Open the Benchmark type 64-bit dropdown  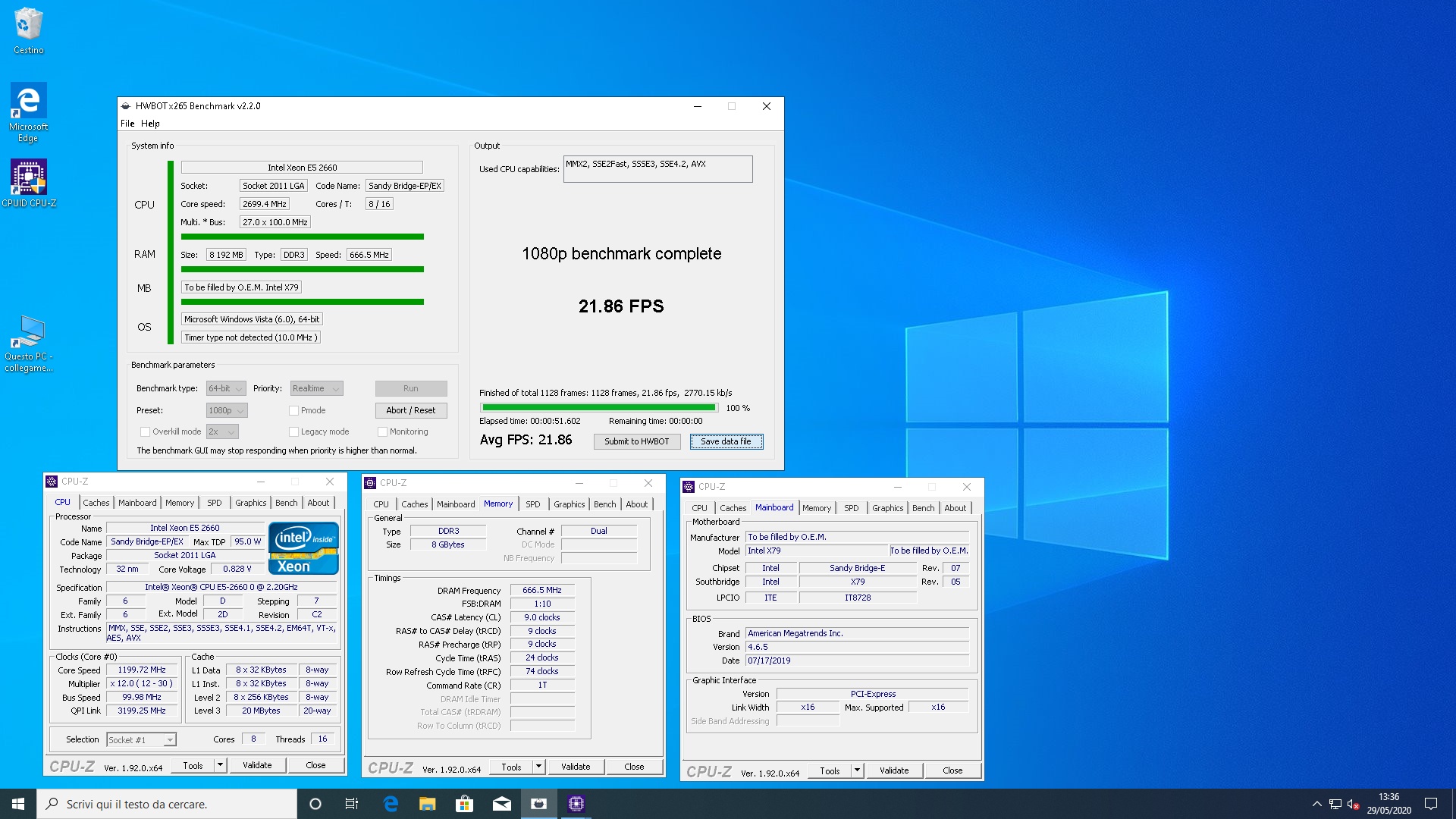click(226, 388)
